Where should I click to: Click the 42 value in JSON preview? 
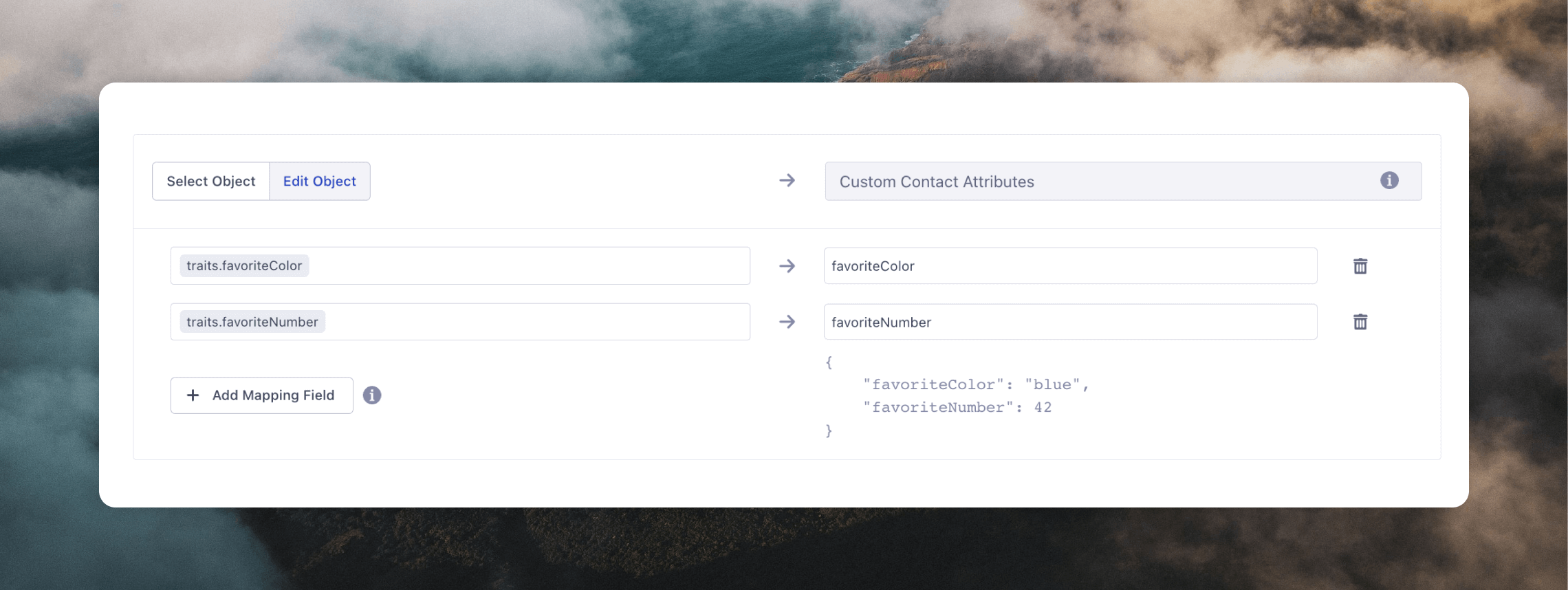[x=1043, y=408]
